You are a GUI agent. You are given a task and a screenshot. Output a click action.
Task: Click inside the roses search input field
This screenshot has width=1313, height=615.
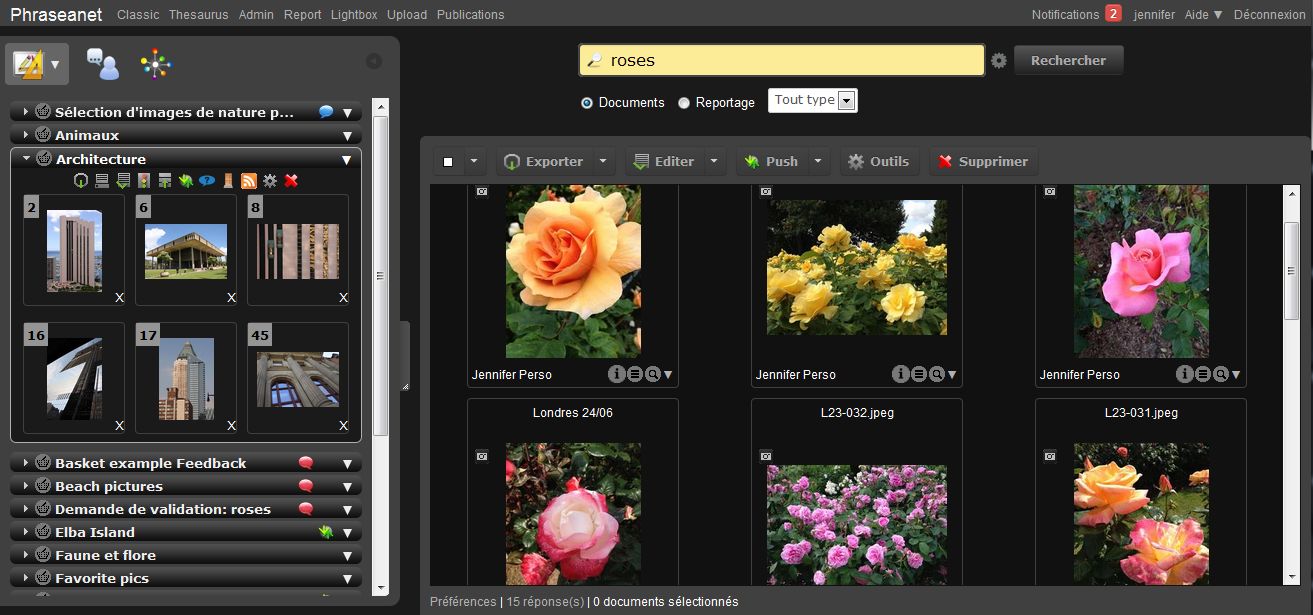tap(780, 60)
